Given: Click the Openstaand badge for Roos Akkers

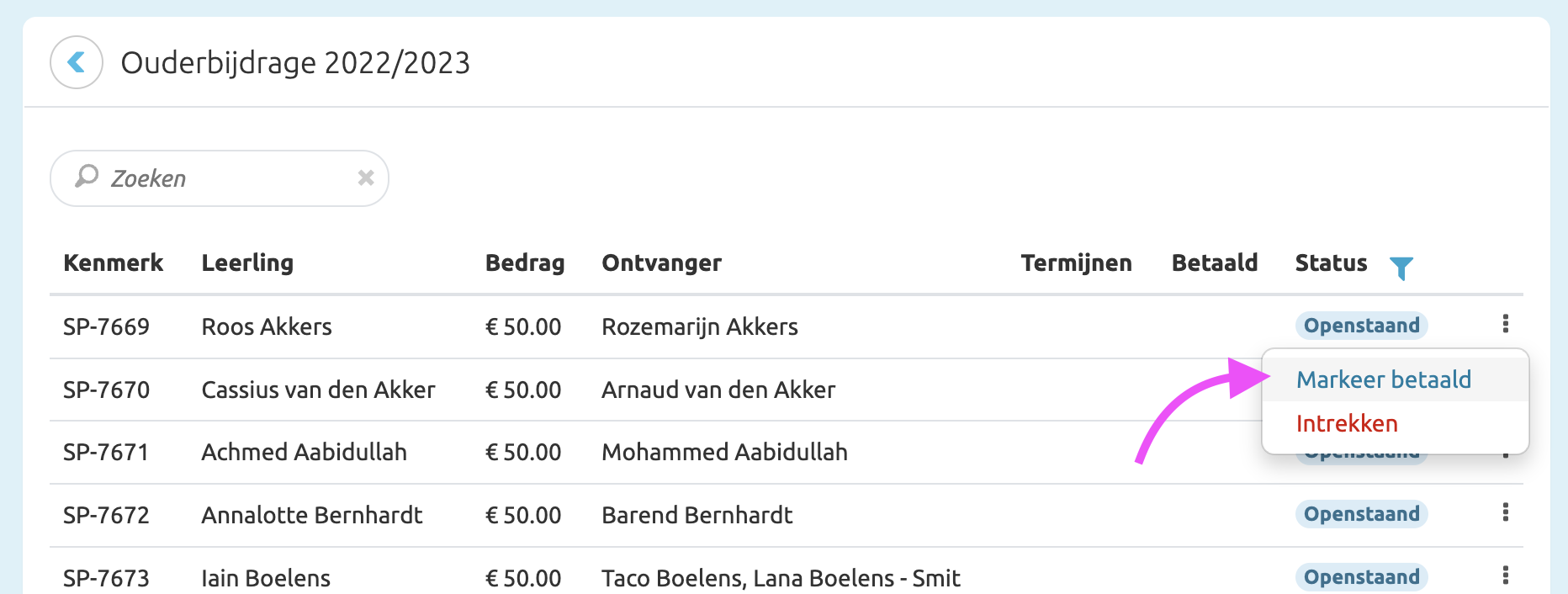Looking at the screenshot, I should click(x=1361, y=326).
